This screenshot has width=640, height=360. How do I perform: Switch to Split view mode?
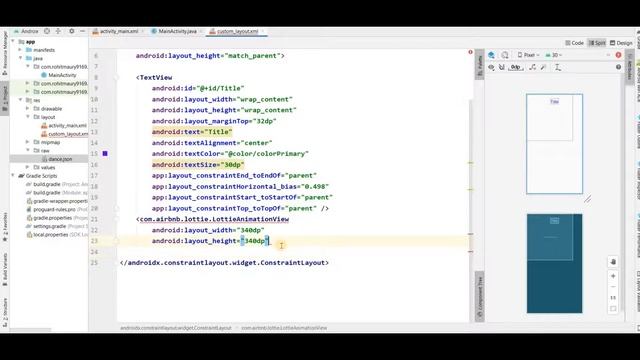[597, 43]
